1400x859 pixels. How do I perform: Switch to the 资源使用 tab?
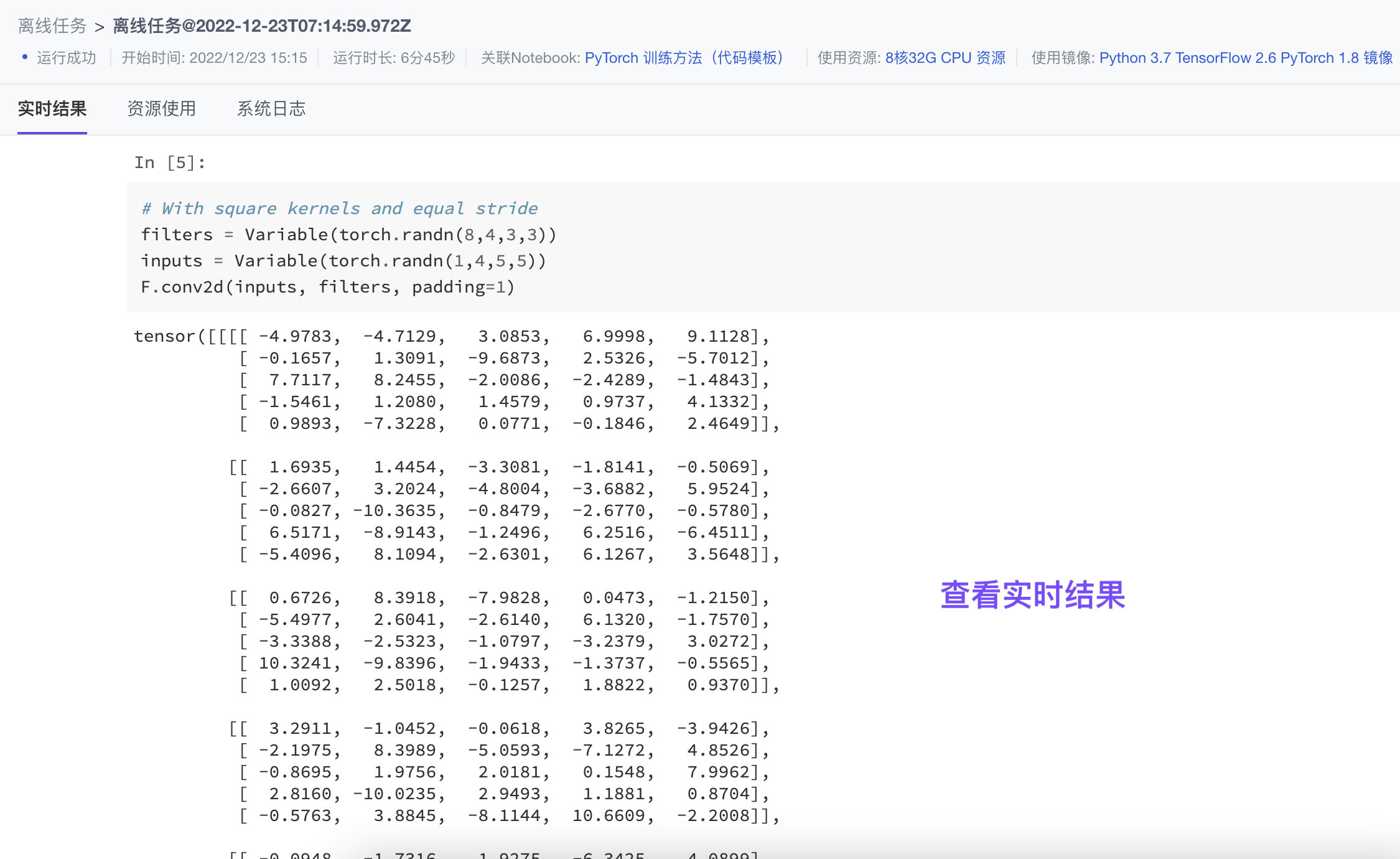pyautogui.click(x=161, y=109)
